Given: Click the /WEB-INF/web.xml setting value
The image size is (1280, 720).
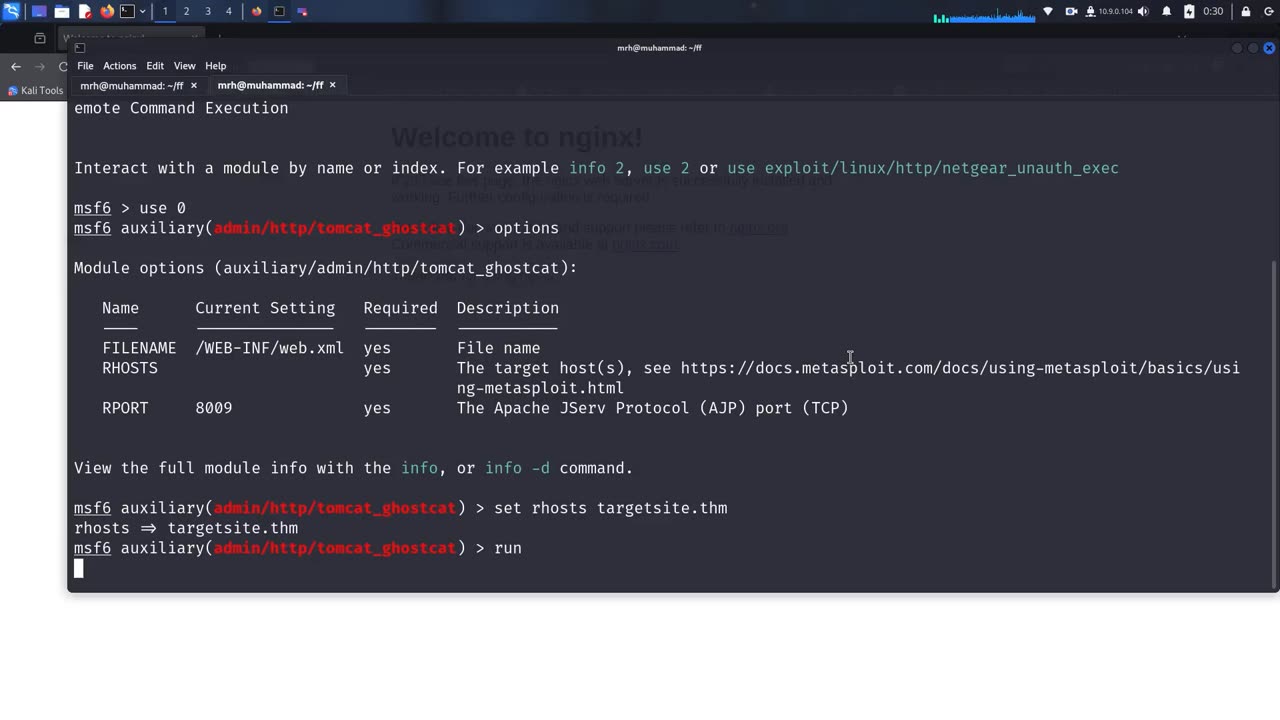Looking at the screenshot, I should (x=269, y=348).
